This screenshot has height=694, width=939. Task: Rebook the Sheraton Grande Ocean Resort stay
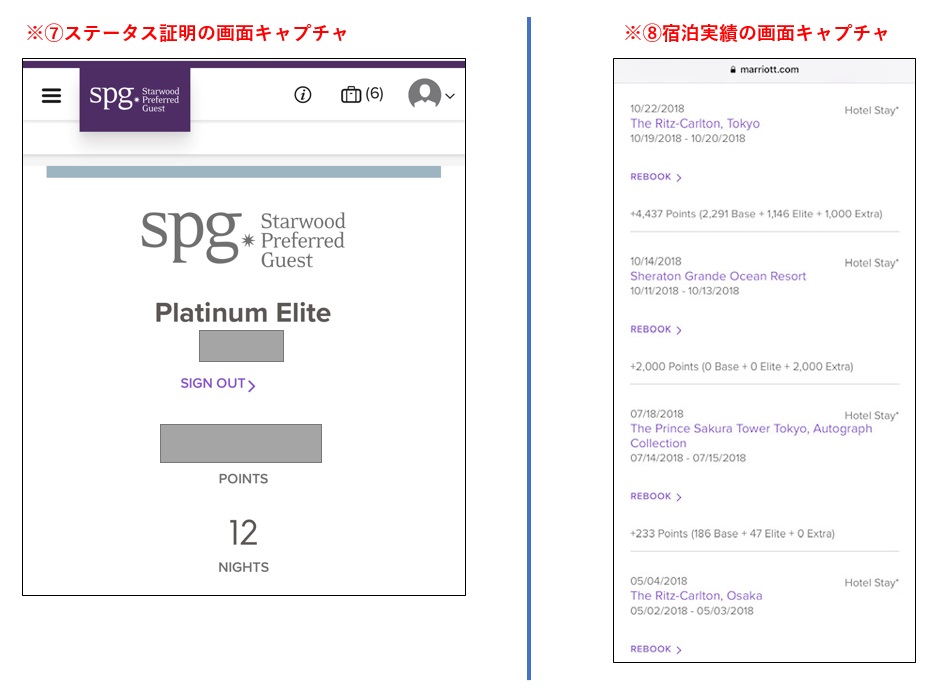click(656, 330)
